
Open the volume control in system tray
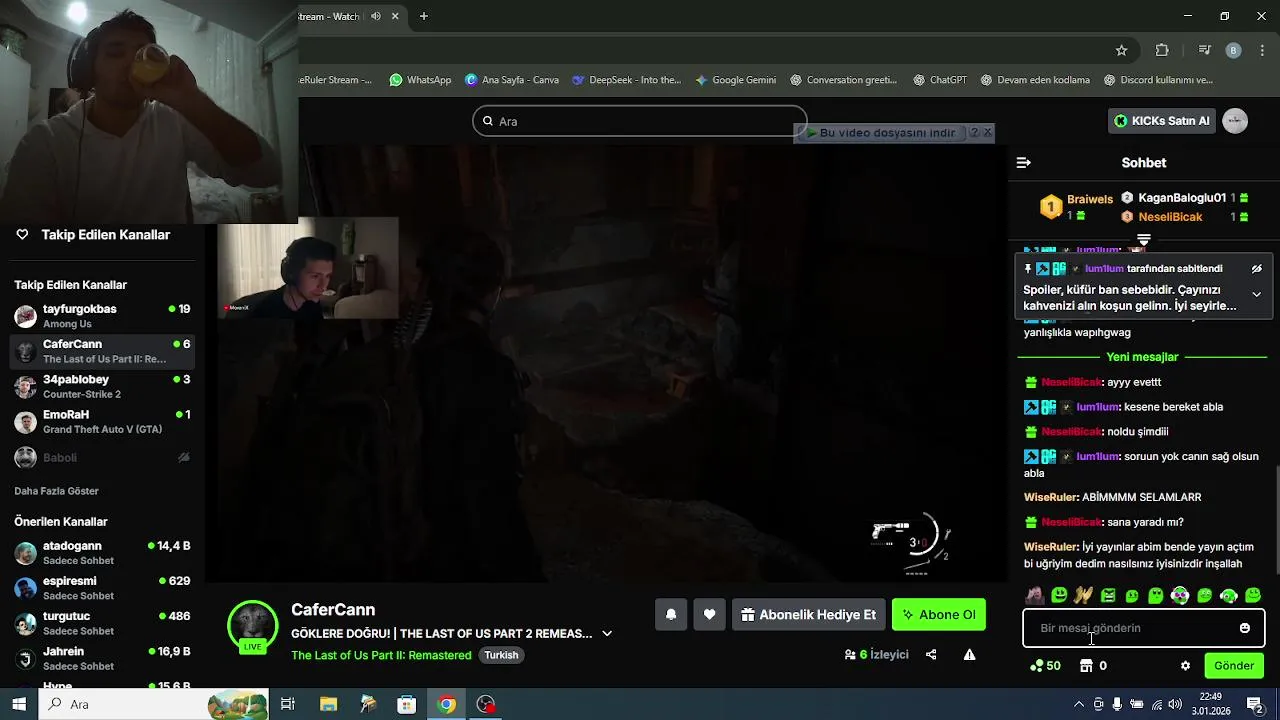[1175, 704]
